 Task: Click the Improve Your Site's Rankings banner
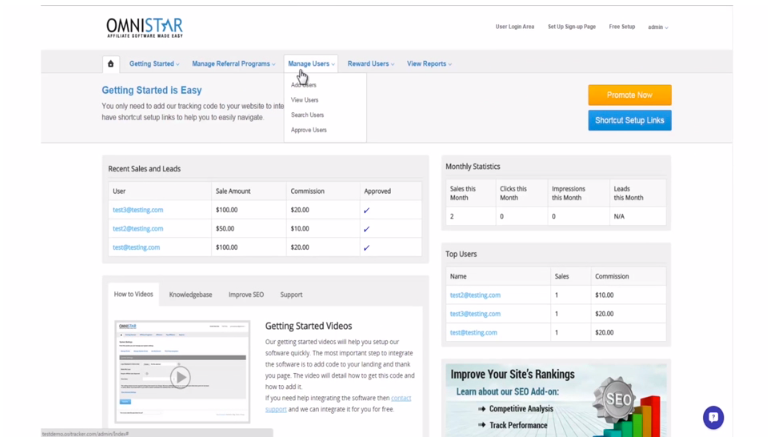[x=556, y=400]
